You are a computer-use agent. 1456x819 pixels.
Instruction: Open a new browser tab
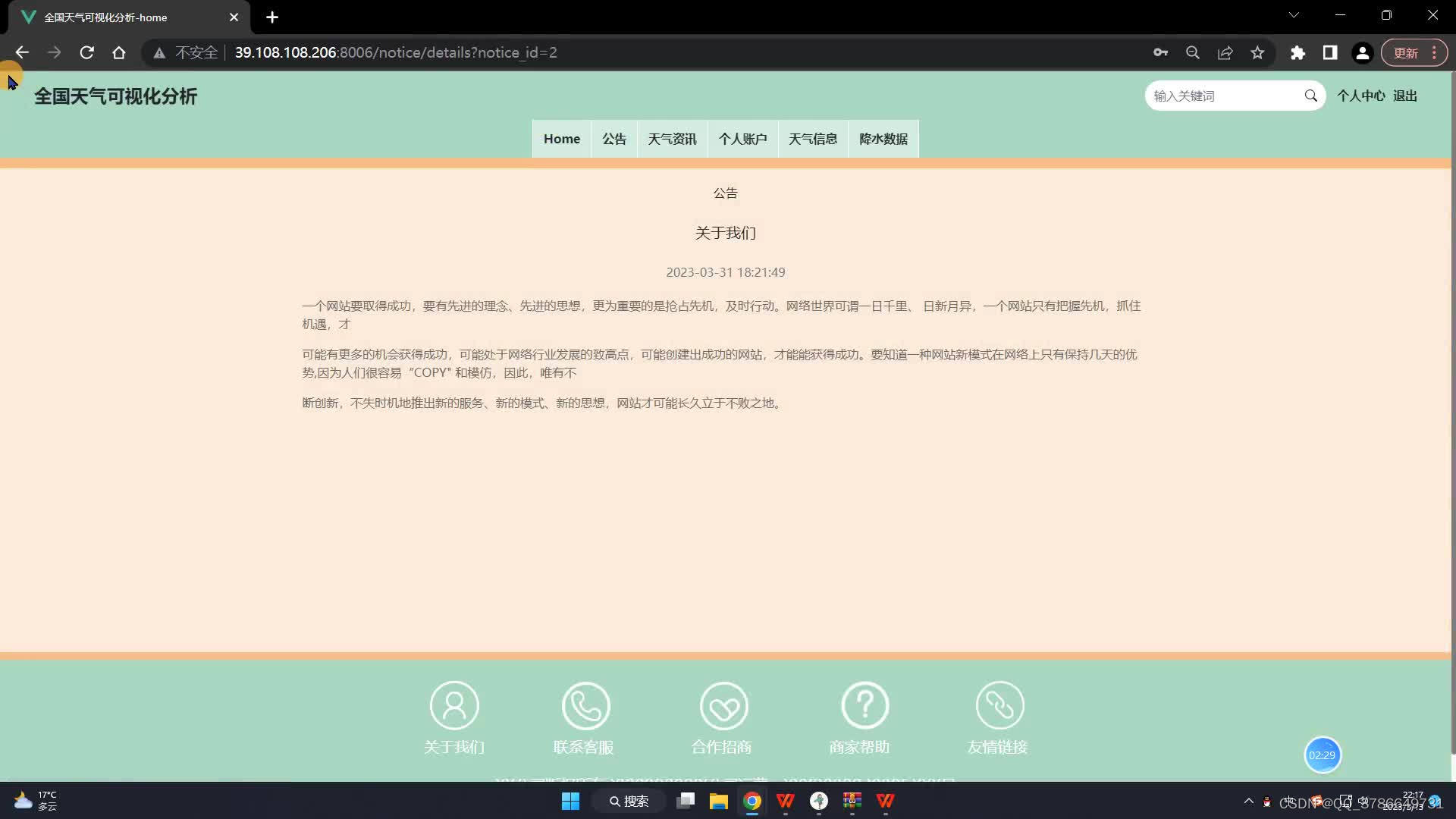coord(272,17)
